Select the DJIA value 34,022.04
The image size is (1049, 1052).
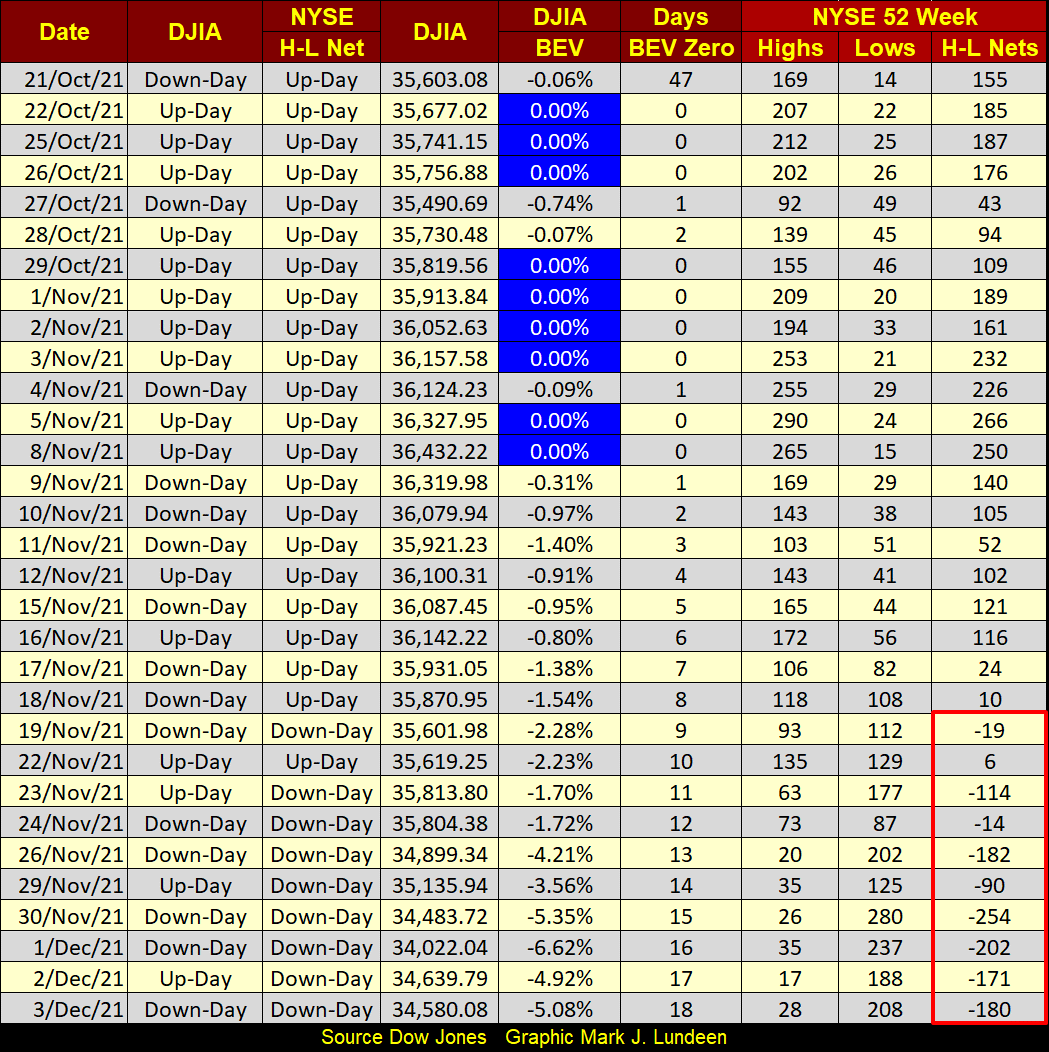pos(440,948)
